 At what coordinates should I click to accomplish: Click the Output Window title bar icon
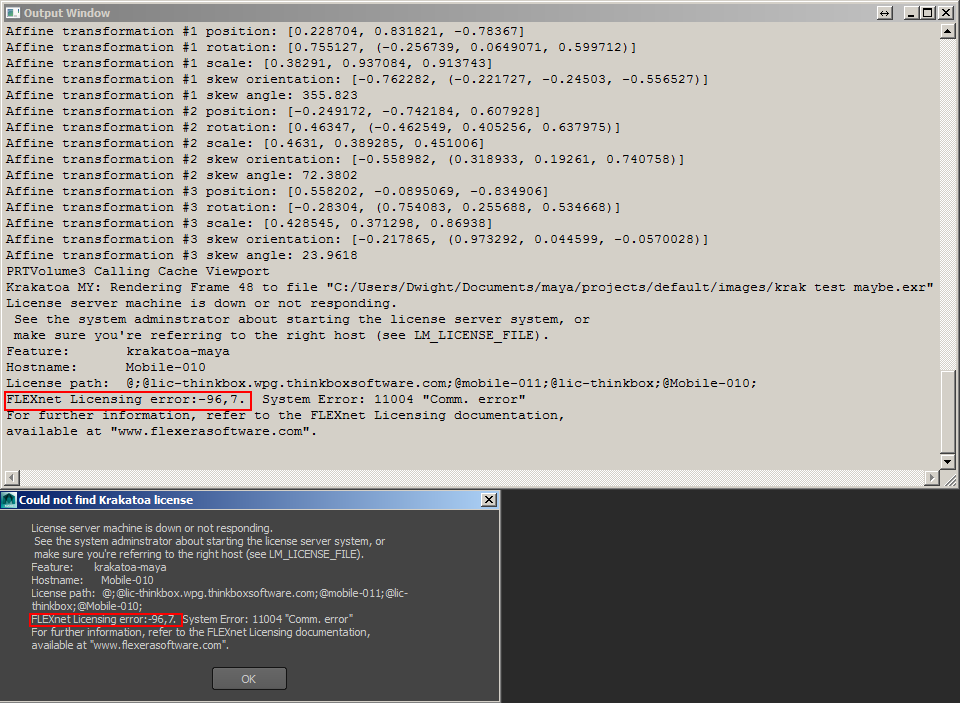click(x=12, y=13)
